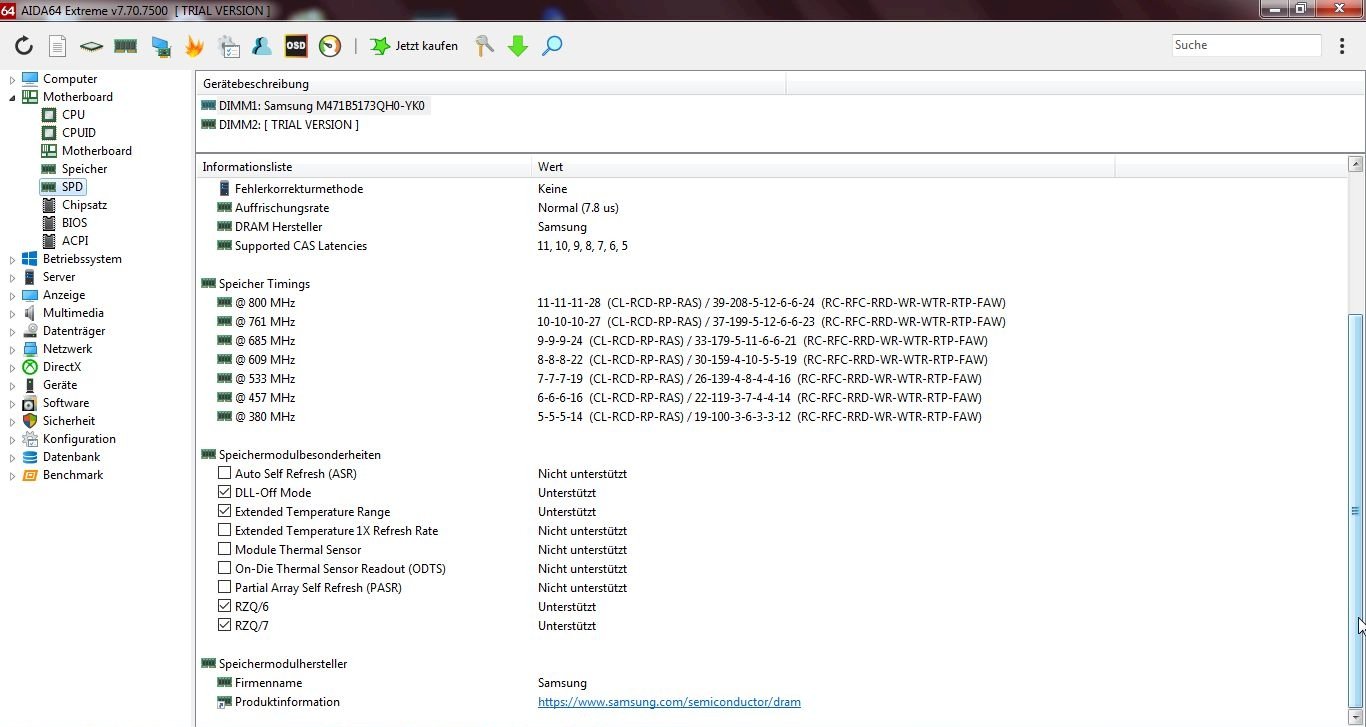This screenshot has width=1366, height=727.
Task: Click the Suche search input field
Action: (1246, 45)
